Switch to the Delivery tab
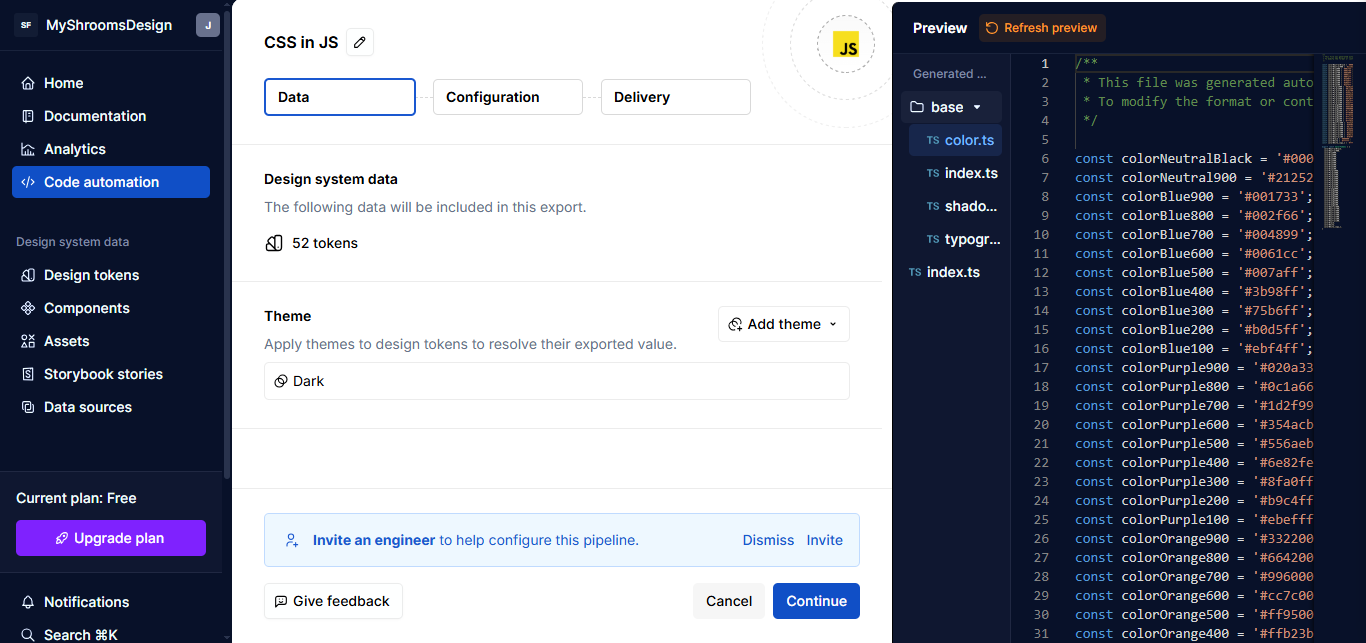Image resolution: width=1366 pixels, height=643 pixels. pyautogui.click(x=675, y=97)
